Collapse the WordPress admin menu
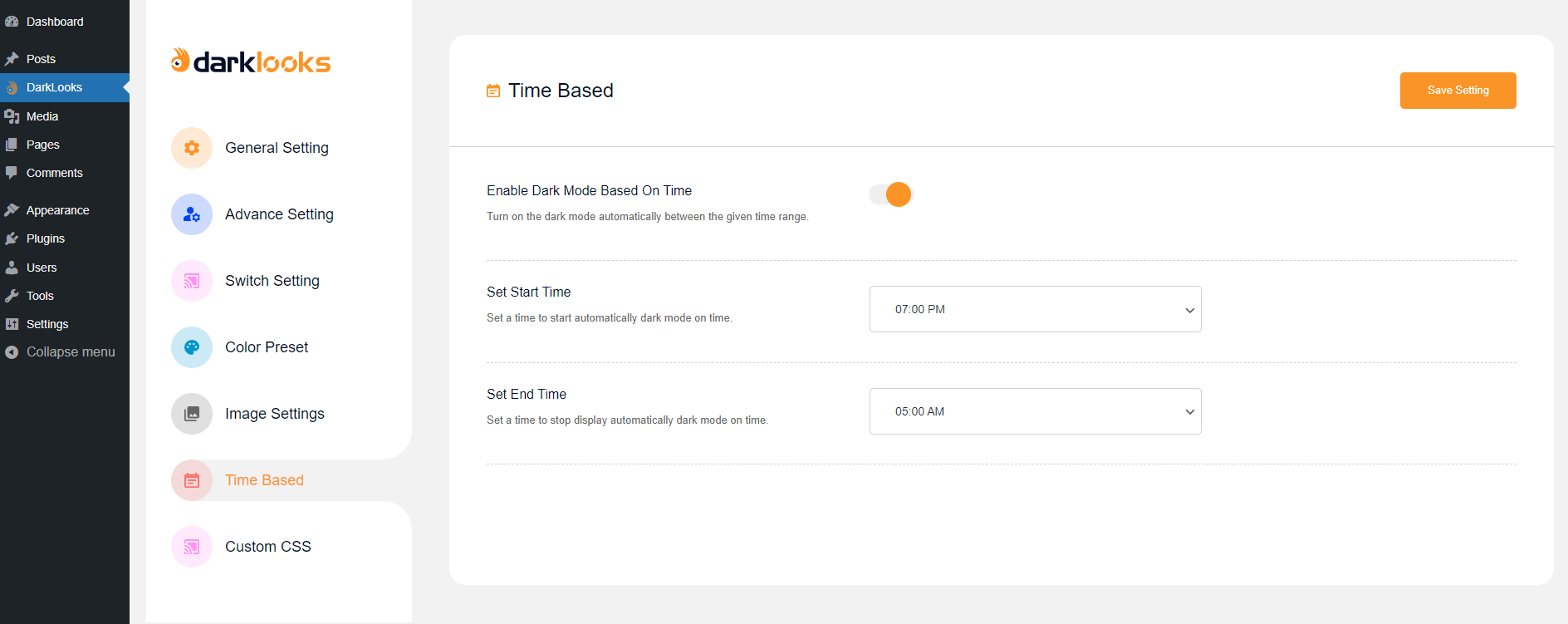This screenshot has width=1568, height=624. point(70,352)
